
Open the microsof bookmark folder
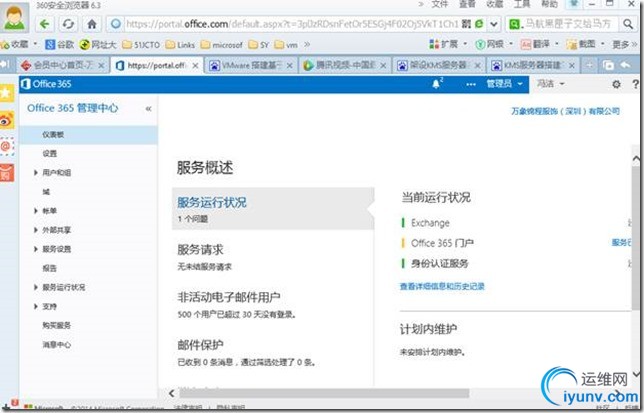(x=222, y=44)
